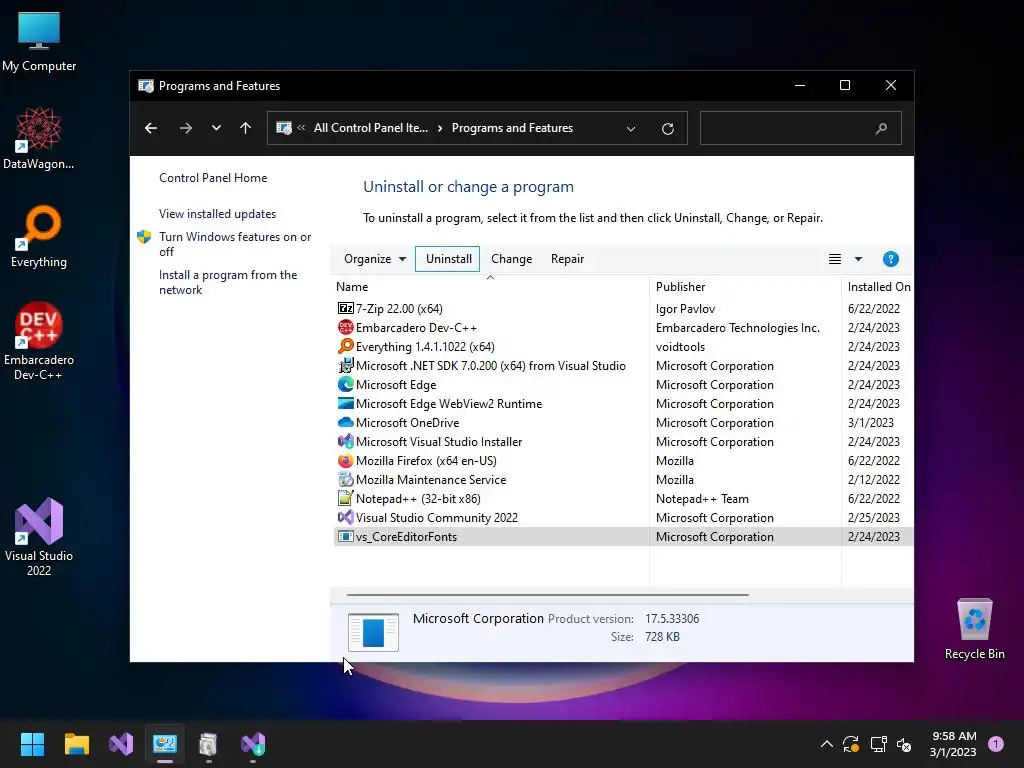Open File Explorer from the taskbar
The height and width of the screenshot is (768, 1024).
(x=76, y=744)
